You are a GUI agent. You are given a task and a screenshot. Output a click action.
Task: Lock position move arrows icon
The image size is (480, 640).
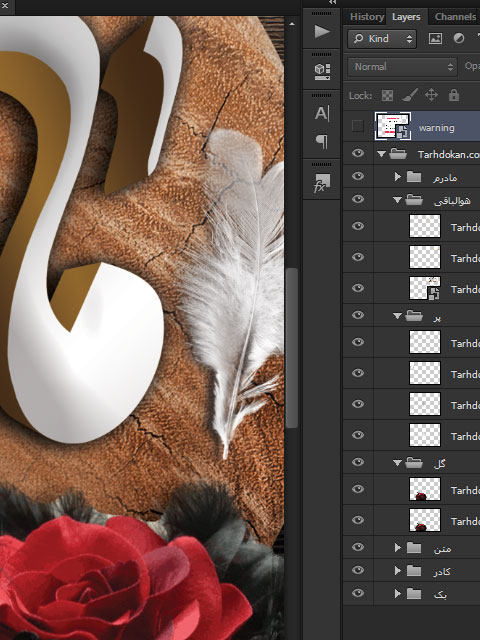[431, 96]
